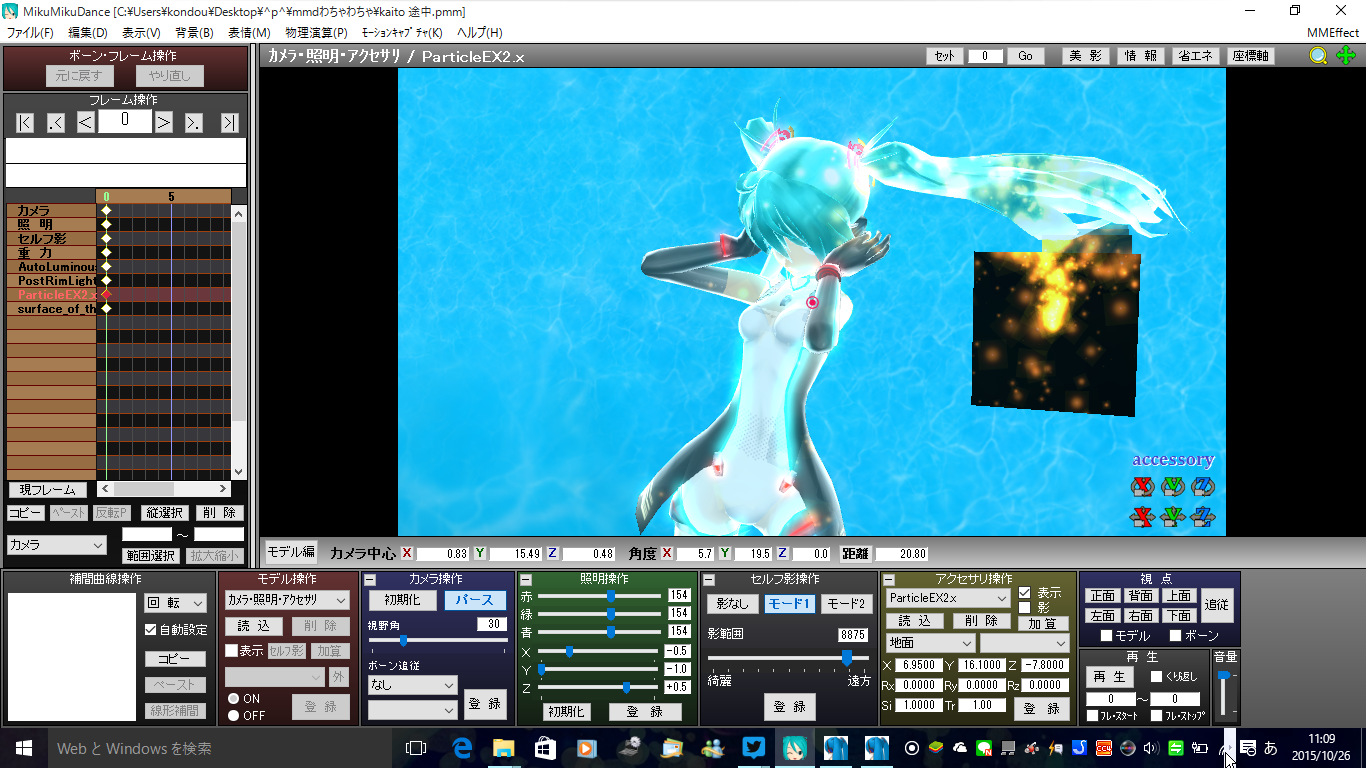This screenshot has height=768, width=1366.
Task: Jump to the last frame
Action: click(x=230, y=123)
